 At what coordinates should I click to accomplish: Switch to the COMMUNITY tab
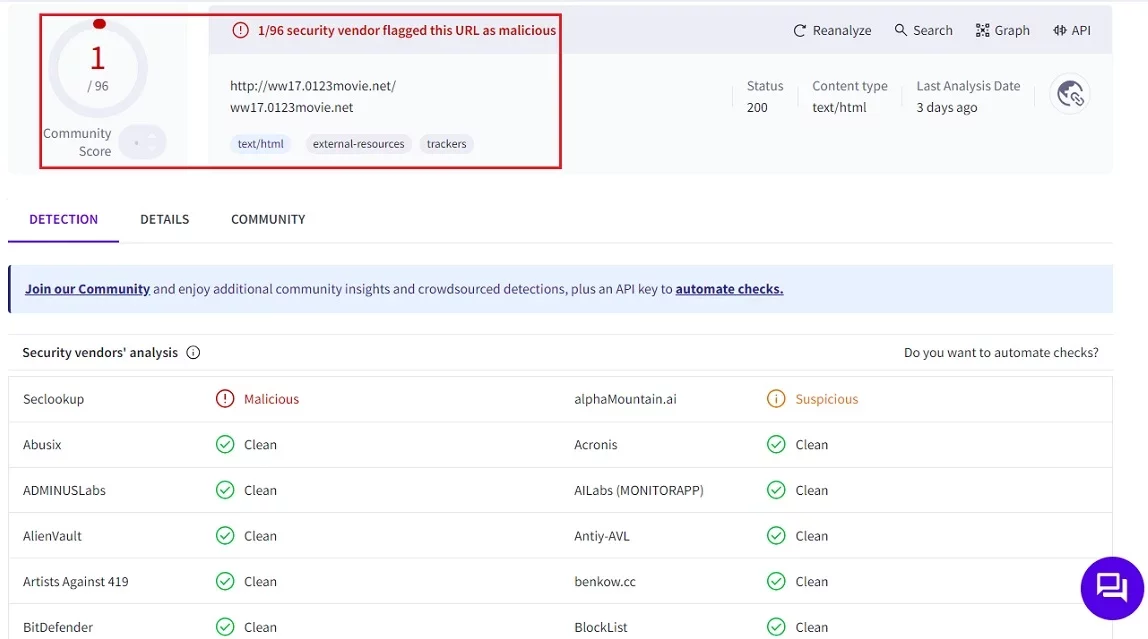[268, 220]
